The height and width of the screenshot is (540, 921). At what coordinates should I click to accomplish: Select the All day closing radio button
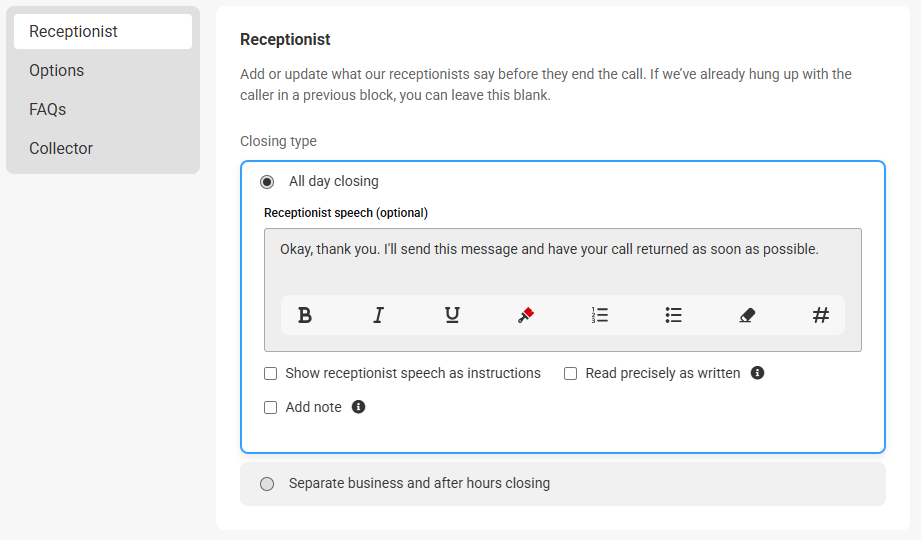[x=267, y=182]
